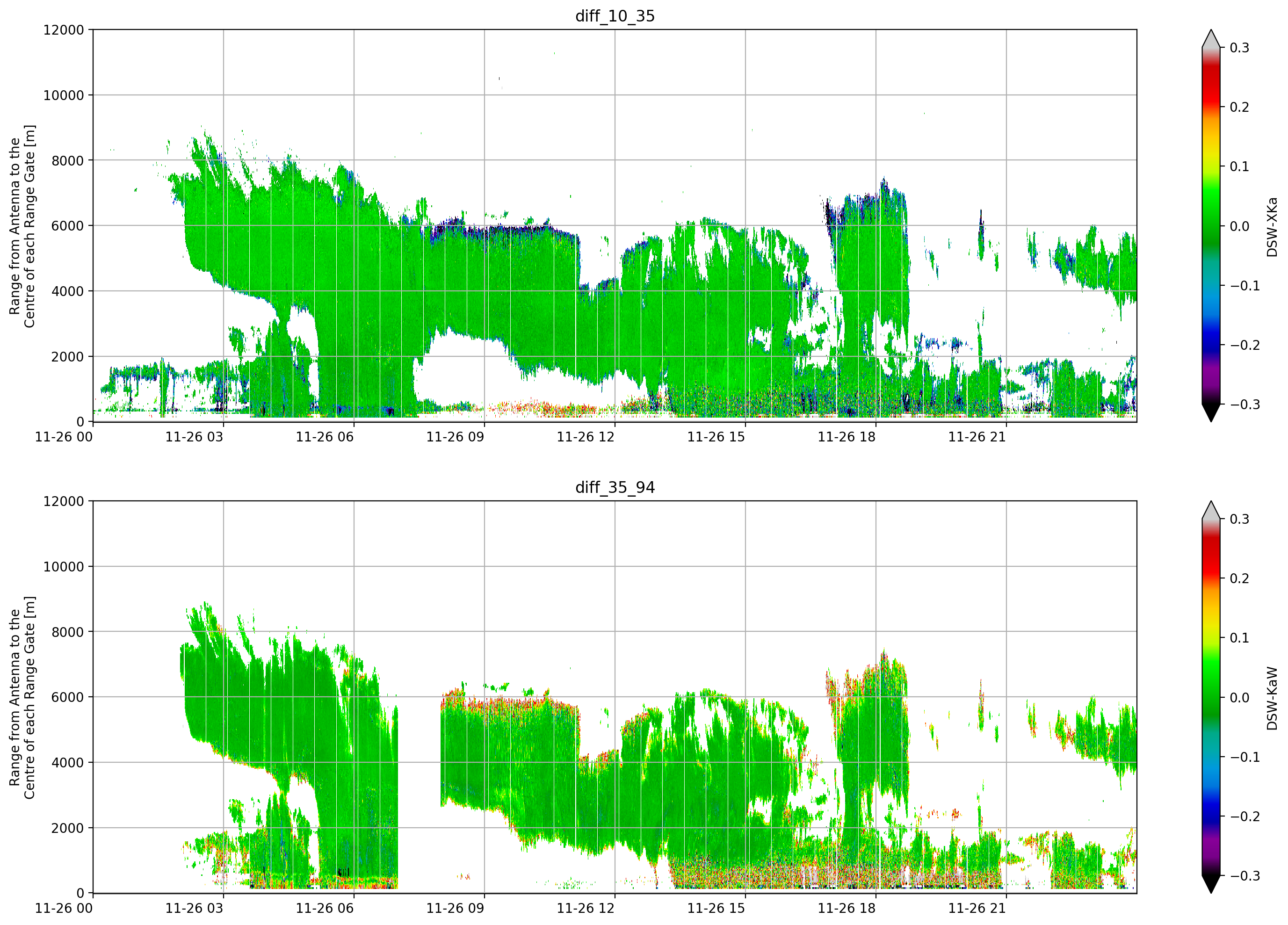Click the DSW-KaW colorbar gradient

pyautogui.click(x=1211, y=697)
